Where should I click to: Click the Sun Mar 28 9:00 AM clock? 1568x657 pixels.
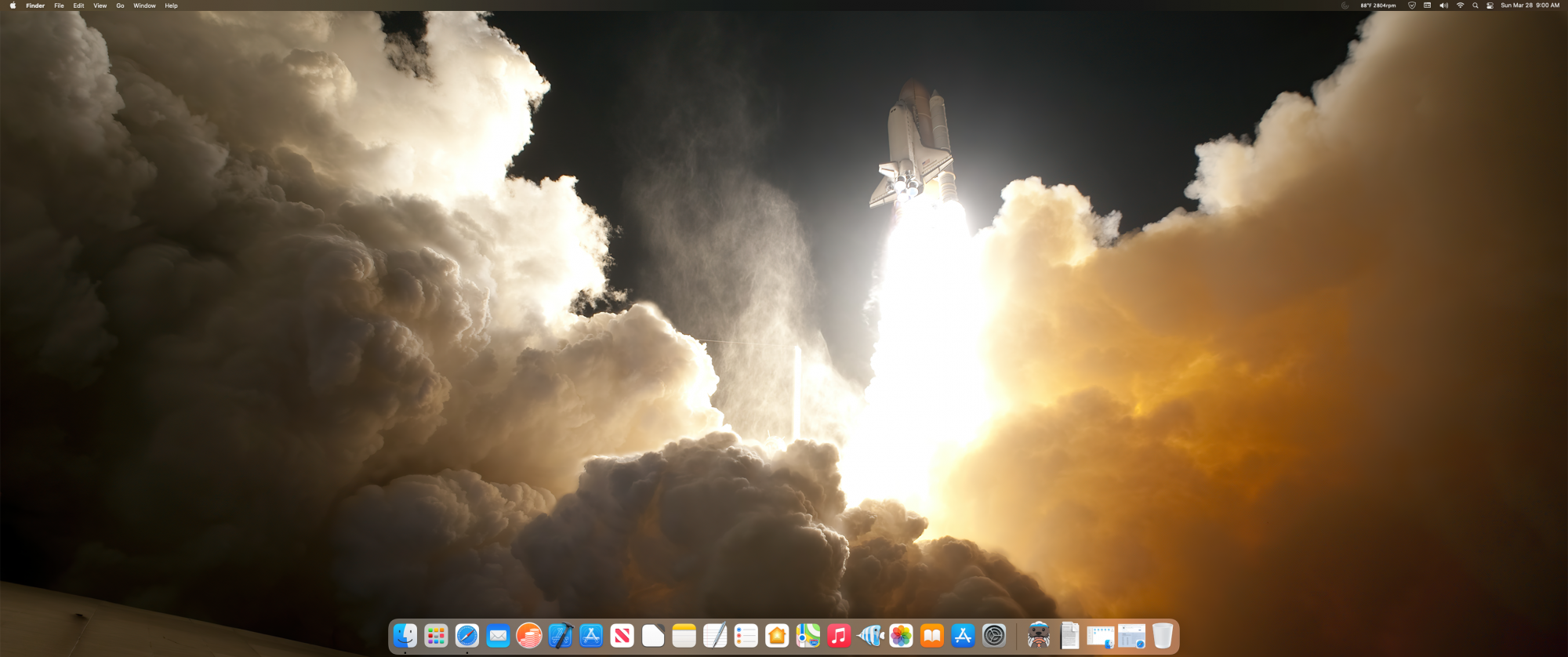pos(1530,5)
